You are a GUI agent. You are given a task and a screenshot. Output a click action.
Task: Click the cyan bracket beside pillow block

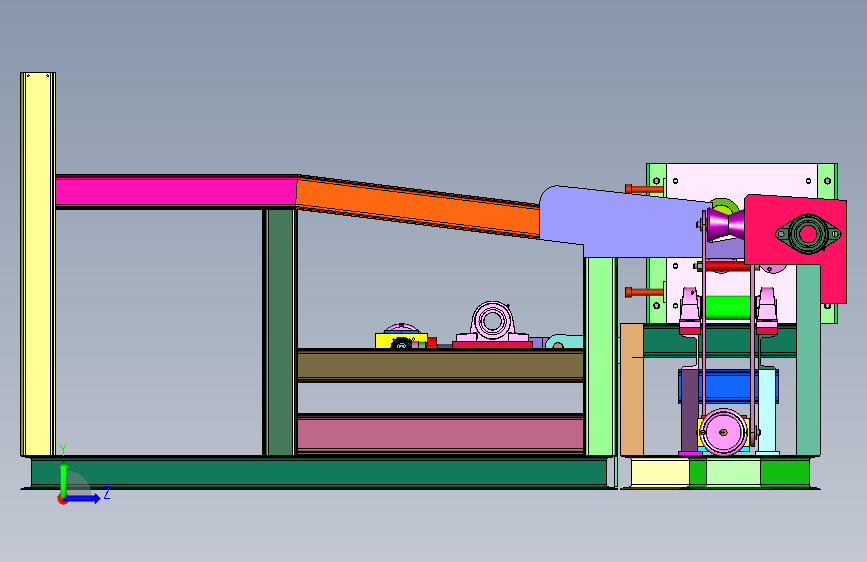564,341
